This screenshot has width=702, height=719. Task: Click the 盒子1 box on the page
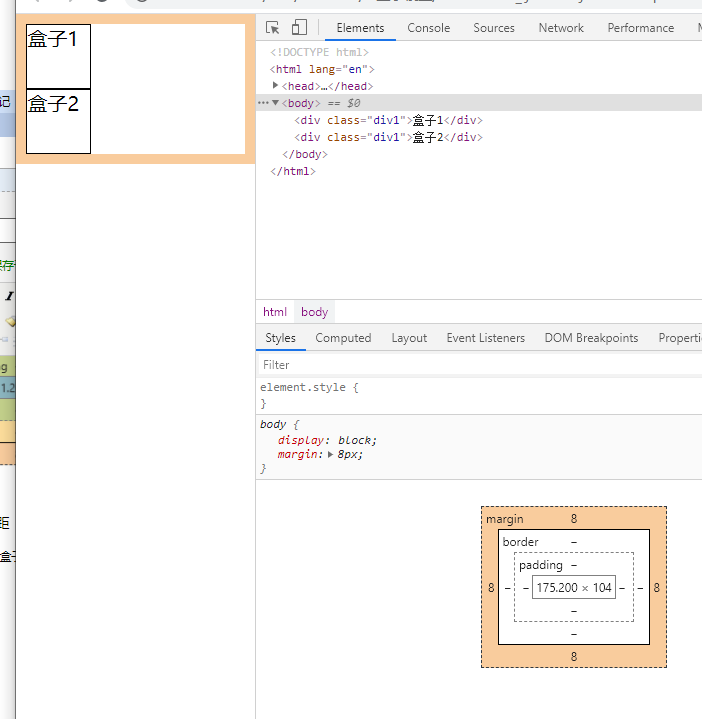[58, 56]
